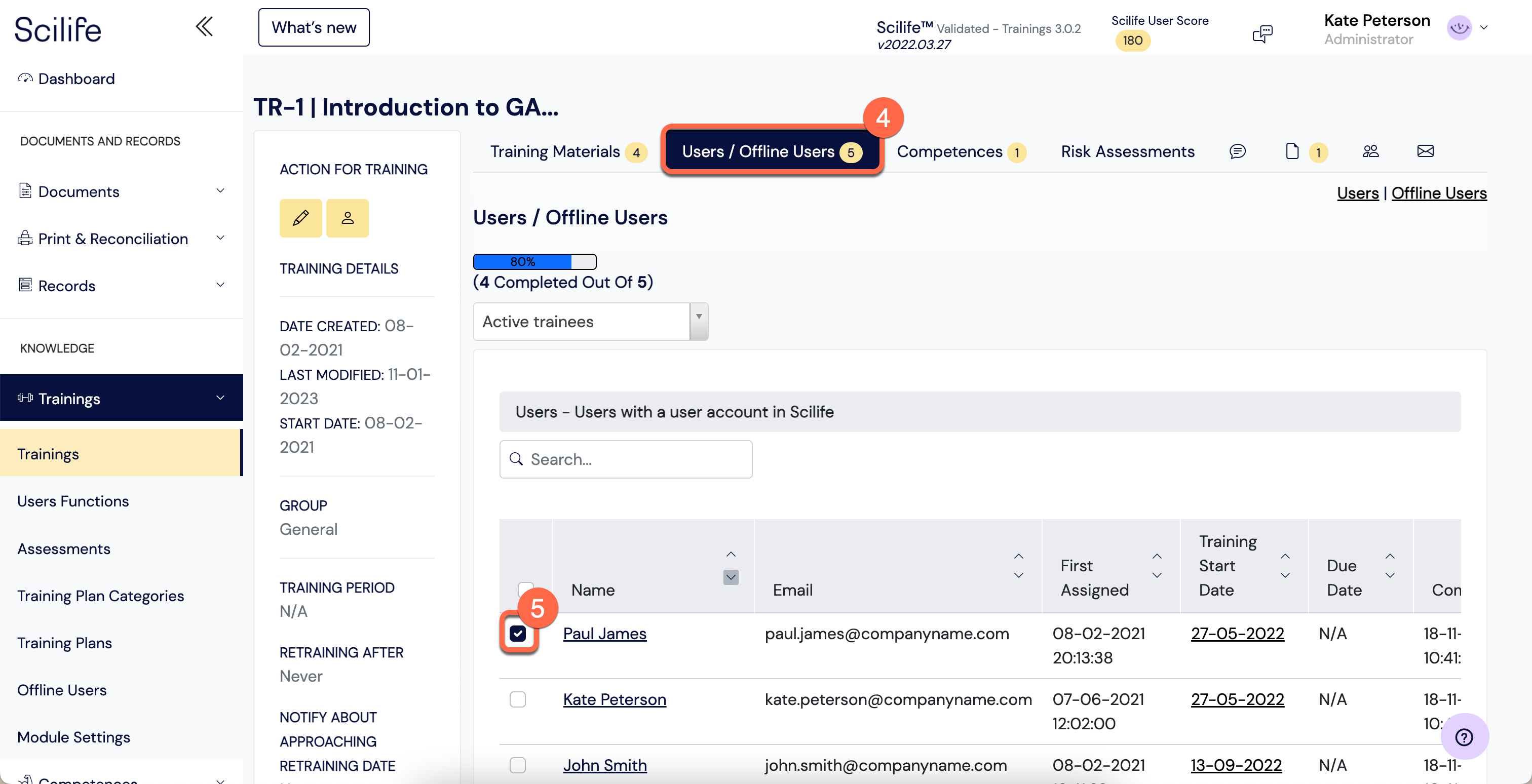Open the comments speech bubble tab
The height and width of the screenshot is (784, 1532).
1237,151
